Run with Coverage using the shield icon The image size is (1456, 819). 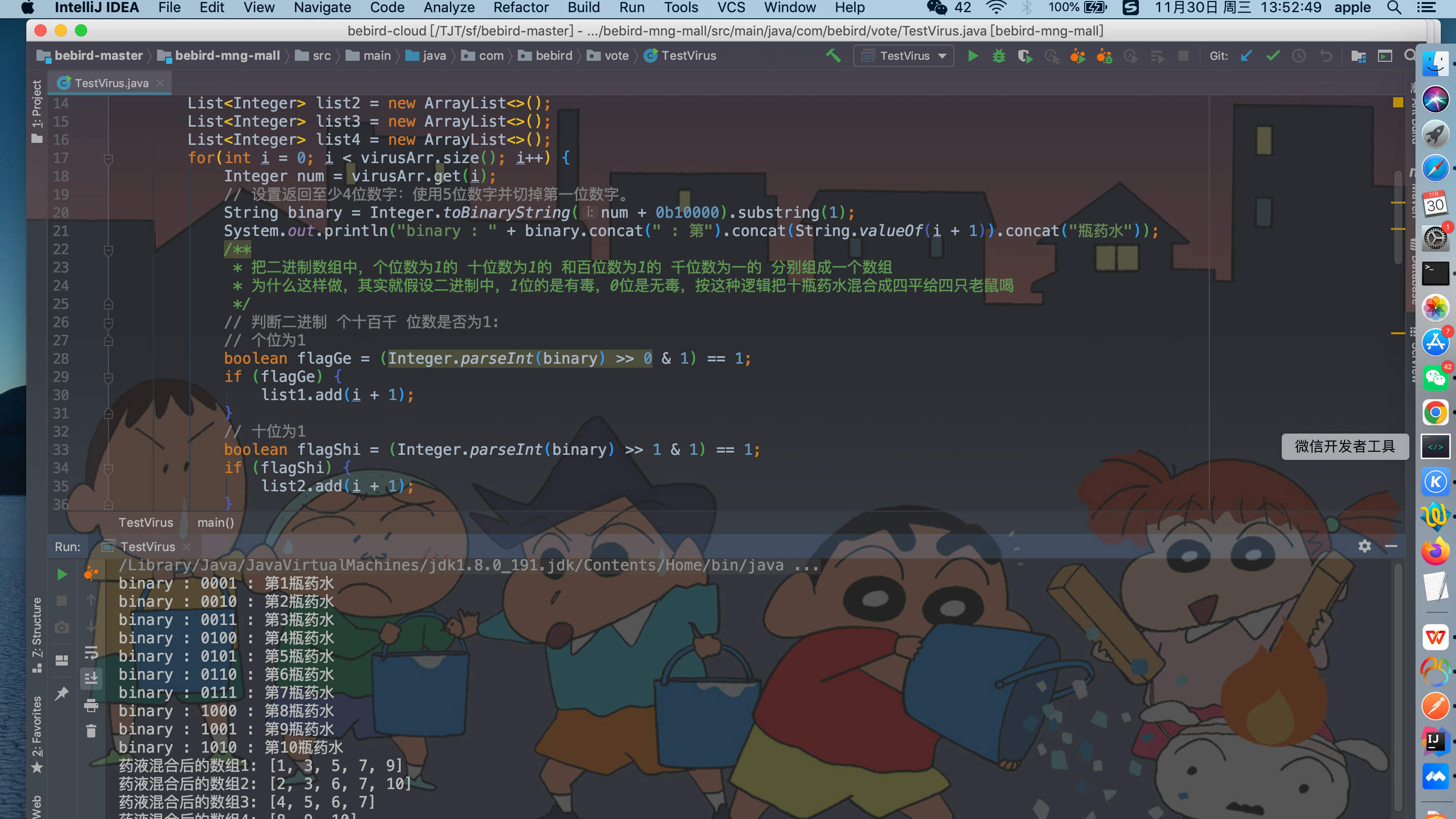[1025, 55]
